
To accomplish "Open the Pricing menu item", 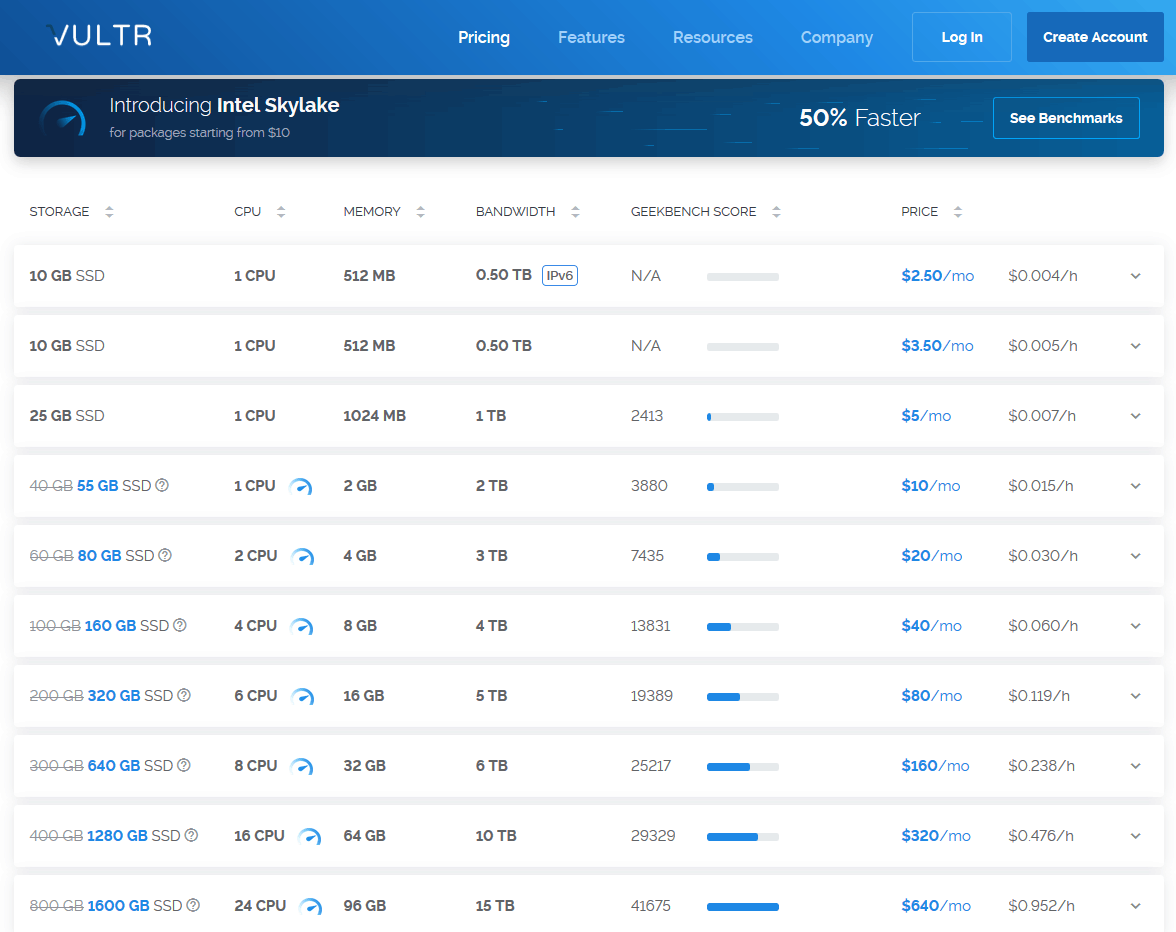I will click(484, 37).
